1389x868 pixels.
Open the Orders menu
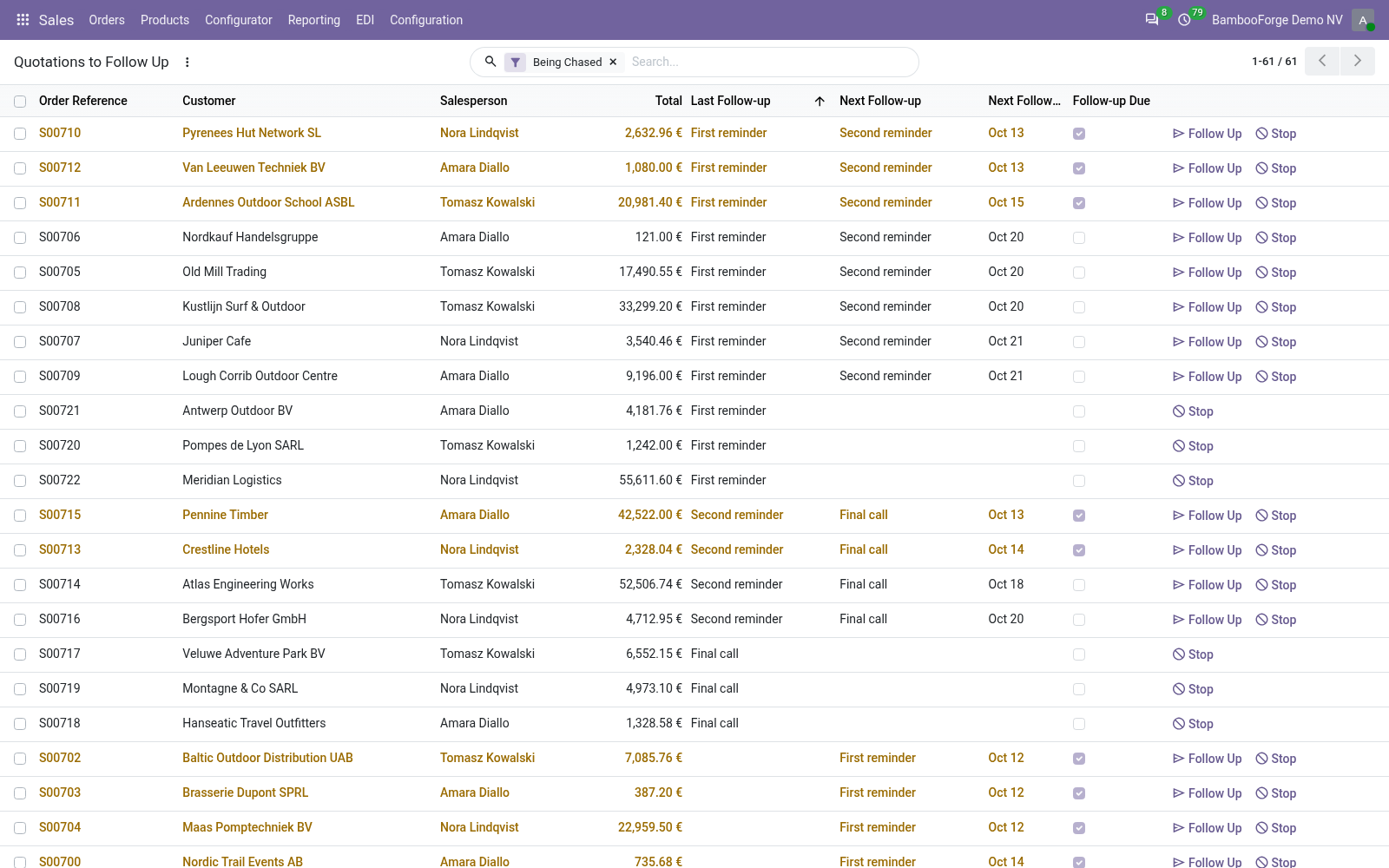107,19
